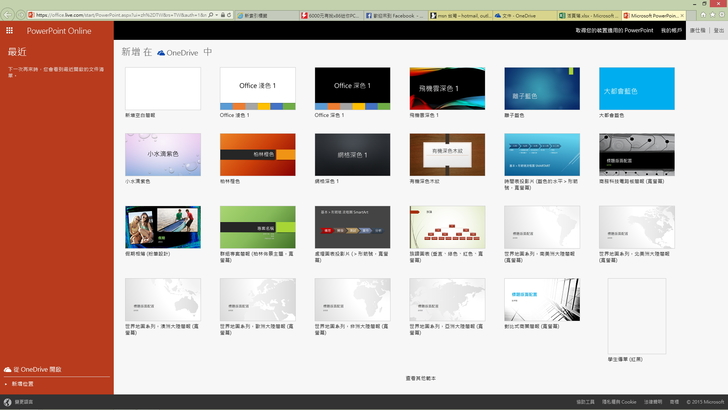Select the 柏林橙色 template
The height and width of the screenshot is (410, 728).
pos(257,155)
